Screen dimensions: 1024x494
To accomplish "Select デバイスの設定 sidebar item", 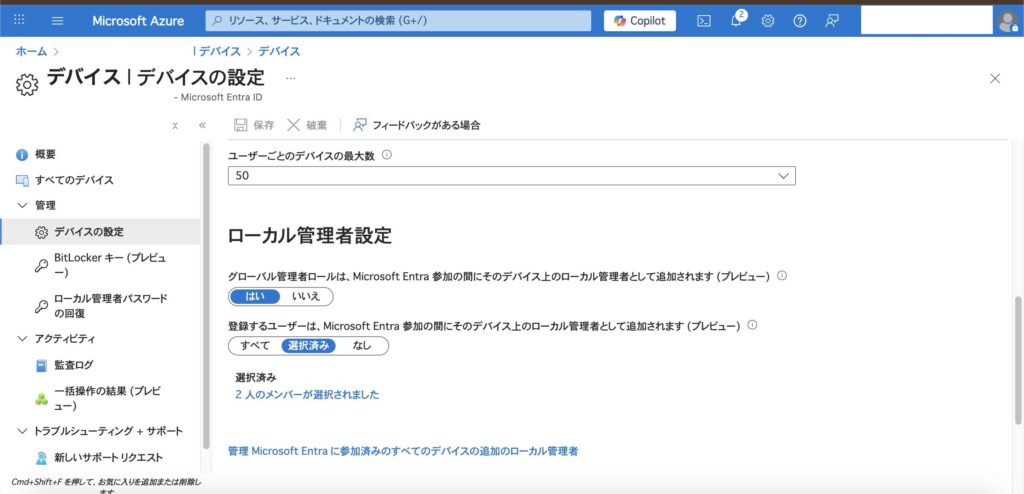I will click(x=100, y=232).
